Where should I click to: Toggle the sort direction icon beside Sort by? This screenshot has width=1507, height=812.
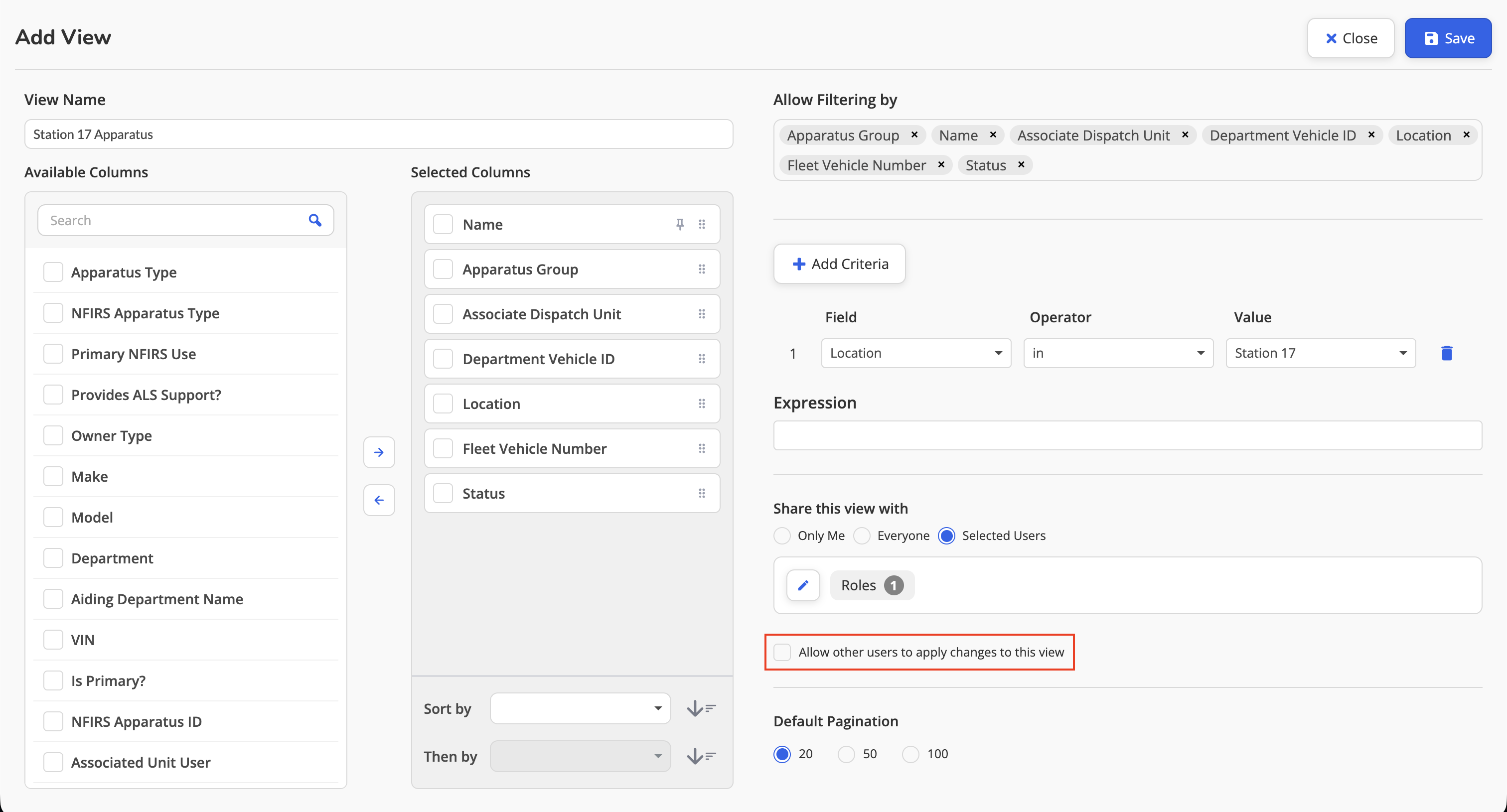coord(702,708)
